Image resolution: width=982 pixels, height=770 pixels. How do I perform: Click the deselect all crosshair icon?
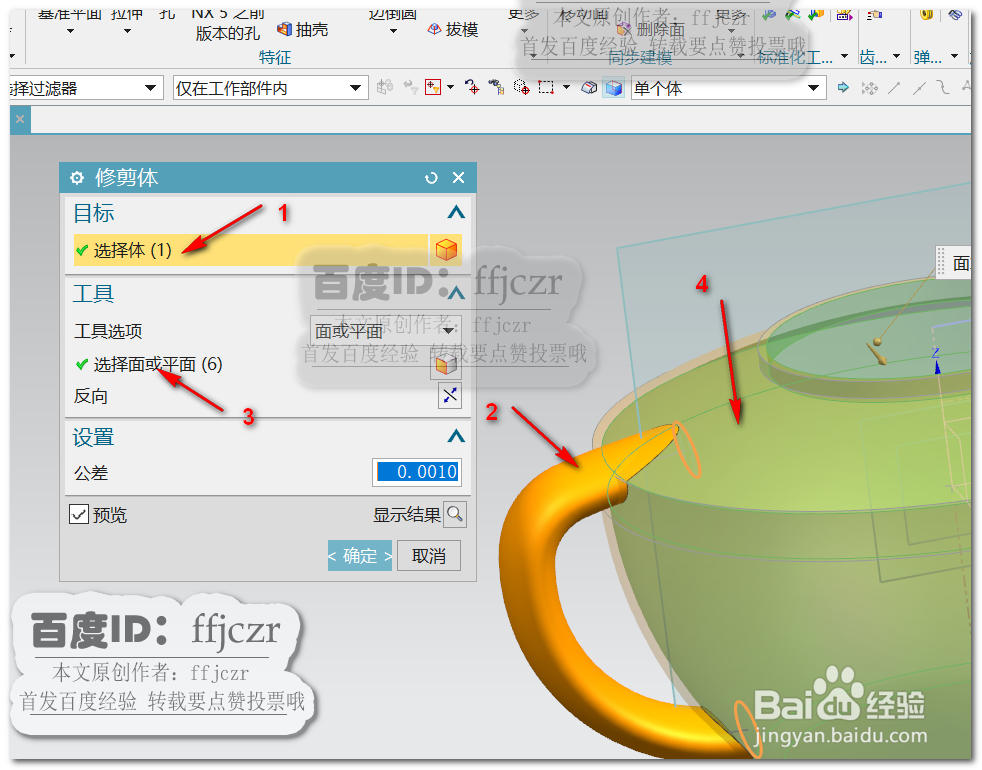(x=472, y=88)
